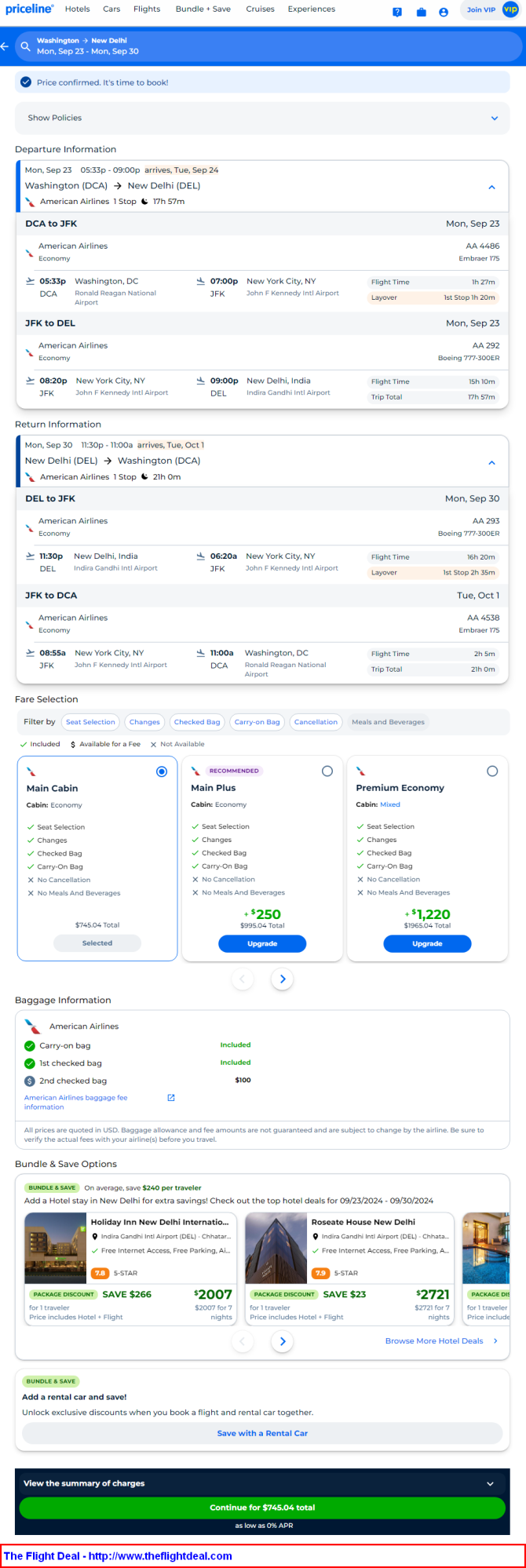
Task: Click Save with a Rental Car
Action: coord(262,1433)
